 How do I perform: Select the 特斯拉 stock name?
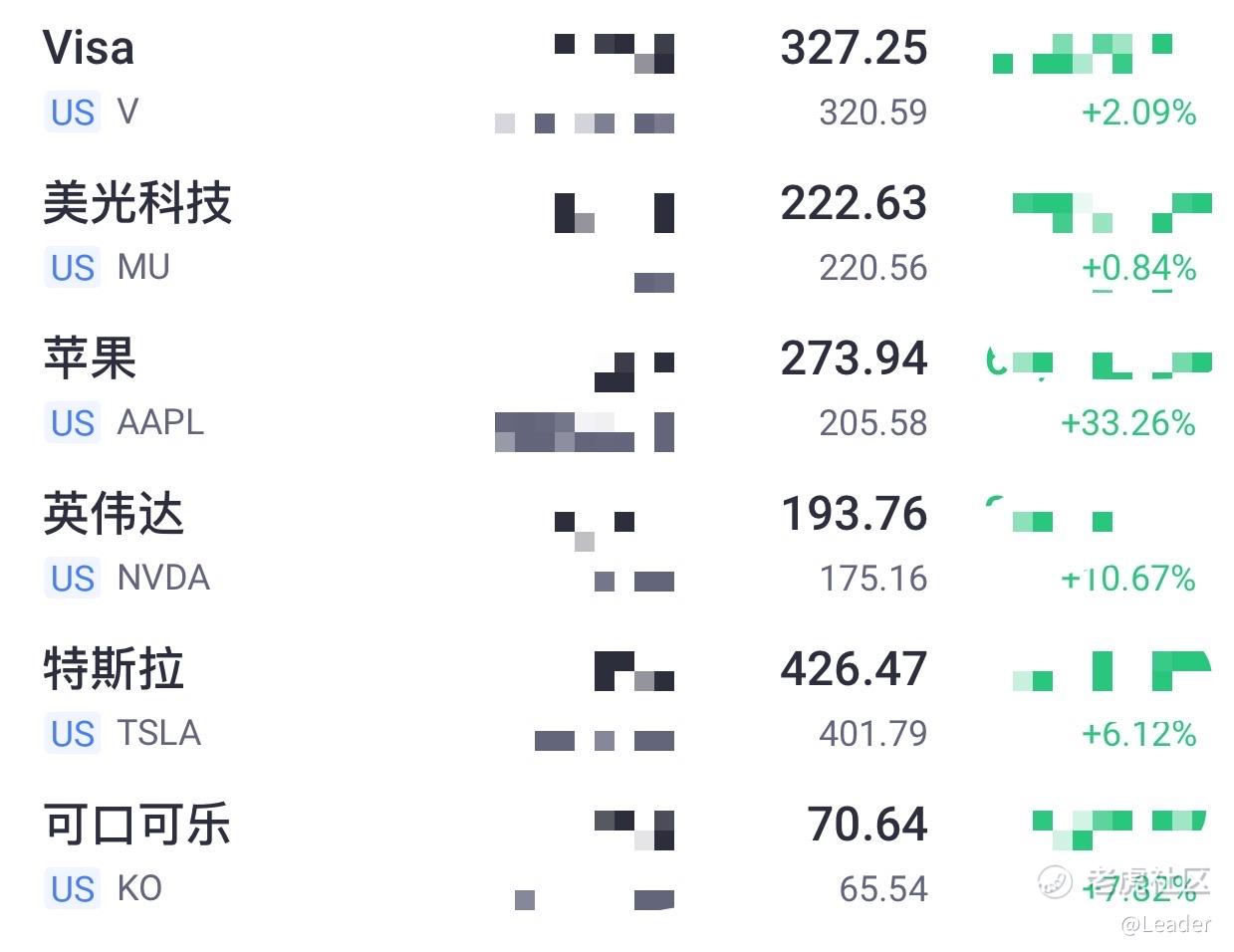(114, 669)
